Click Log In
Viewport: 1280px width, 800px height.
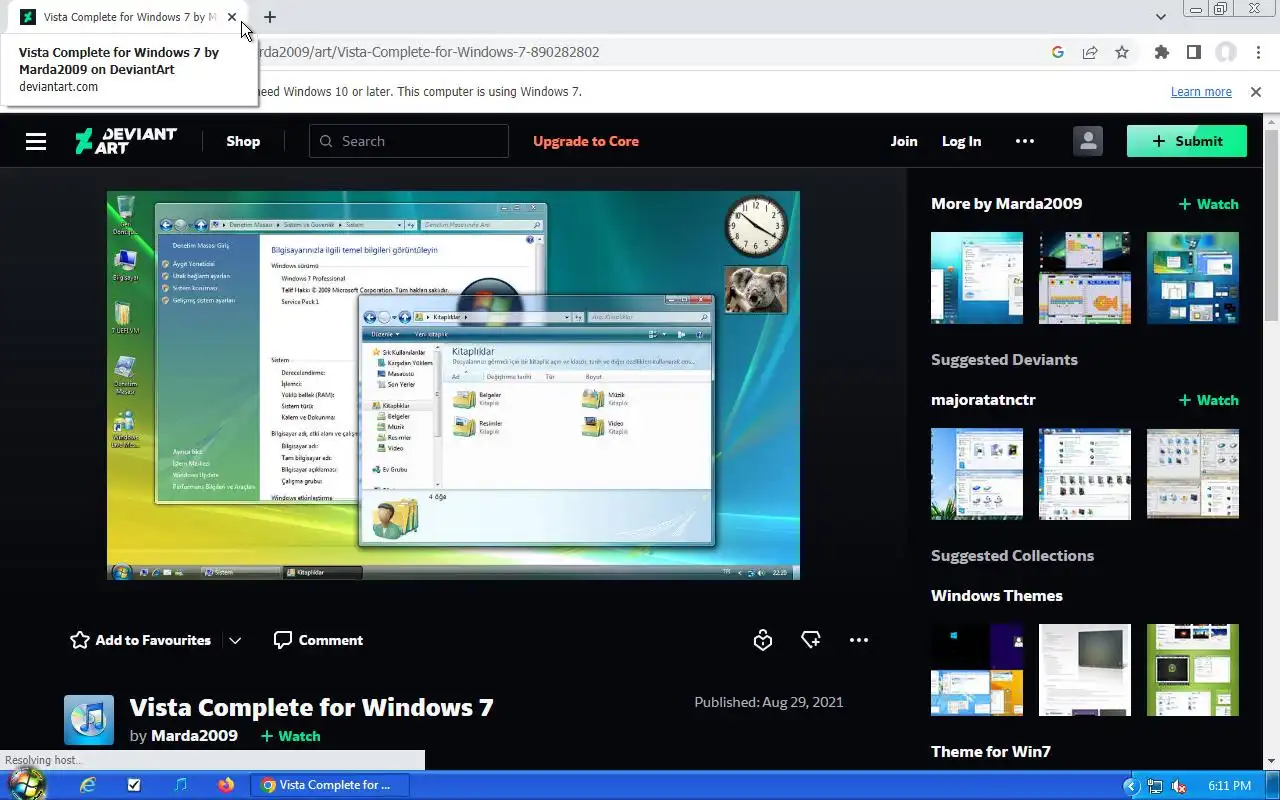pyautogui.click(x=961, y=141)
